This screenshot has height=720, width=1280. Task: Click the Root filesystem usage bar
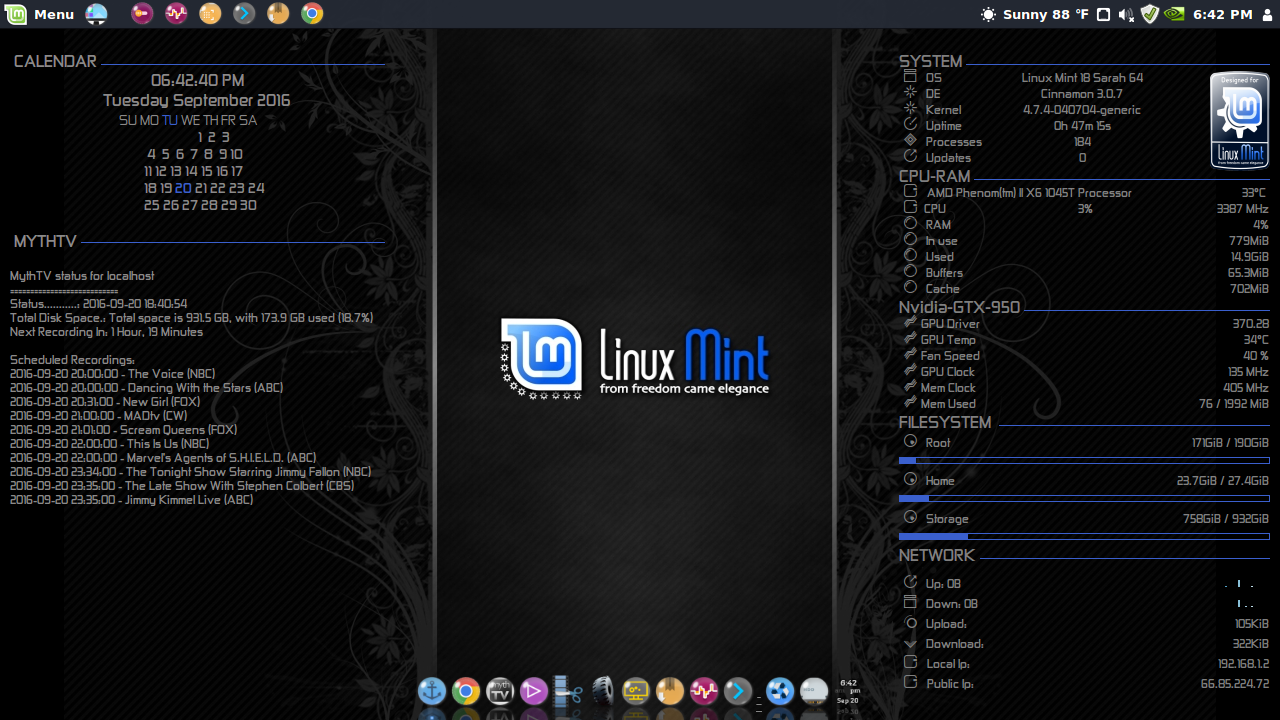tap(1084, 461)
